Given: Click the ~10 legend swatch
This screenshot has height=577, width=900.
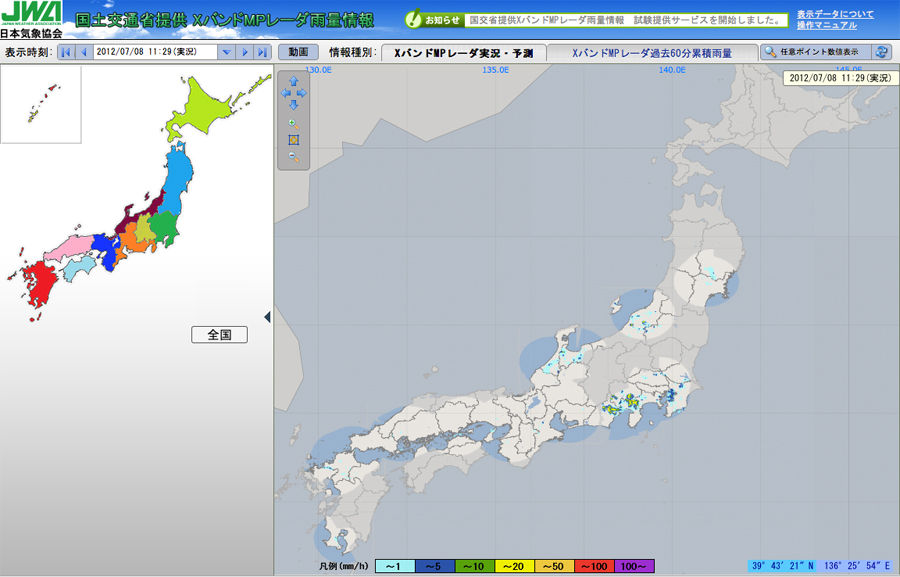Looking at the screenshot, I should pyautogui.click(x=475, y=567).
